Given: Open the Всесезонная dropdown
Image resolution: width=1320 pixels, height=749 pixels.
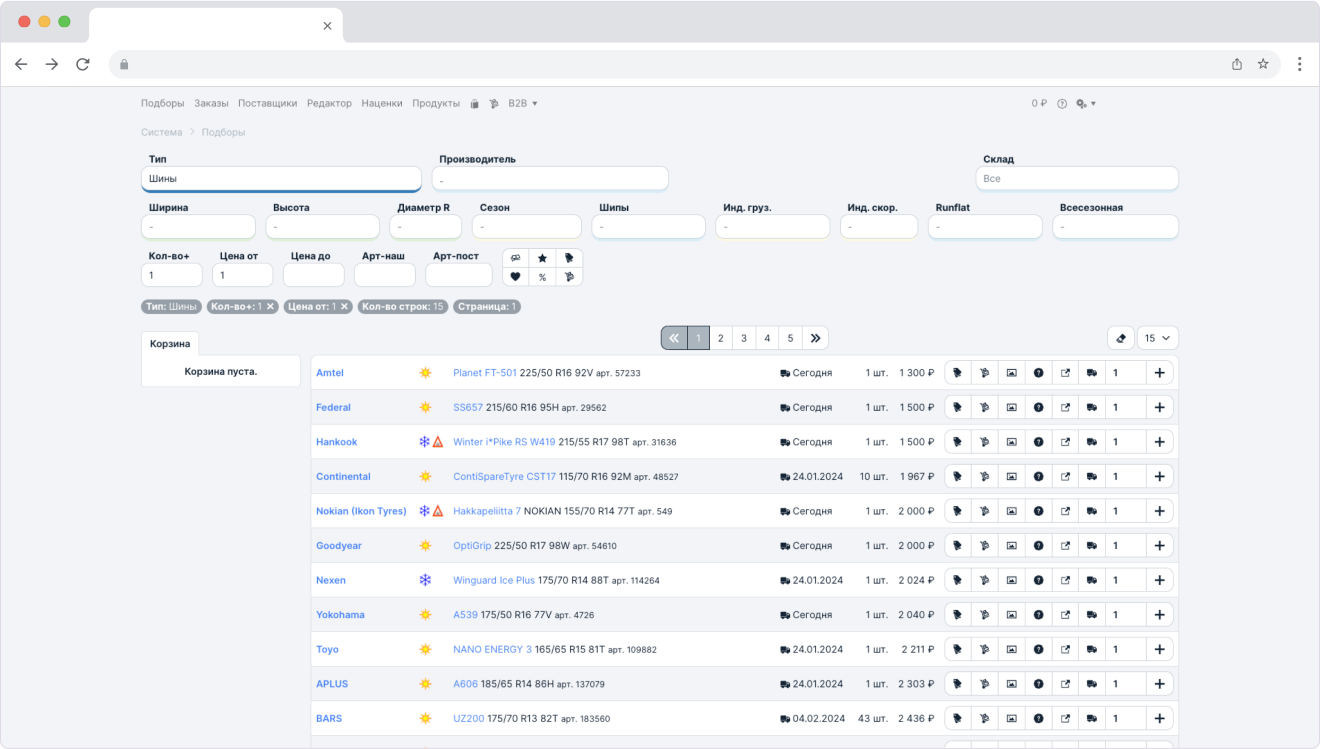Looking at the screenshot, I should (1115, 227).
